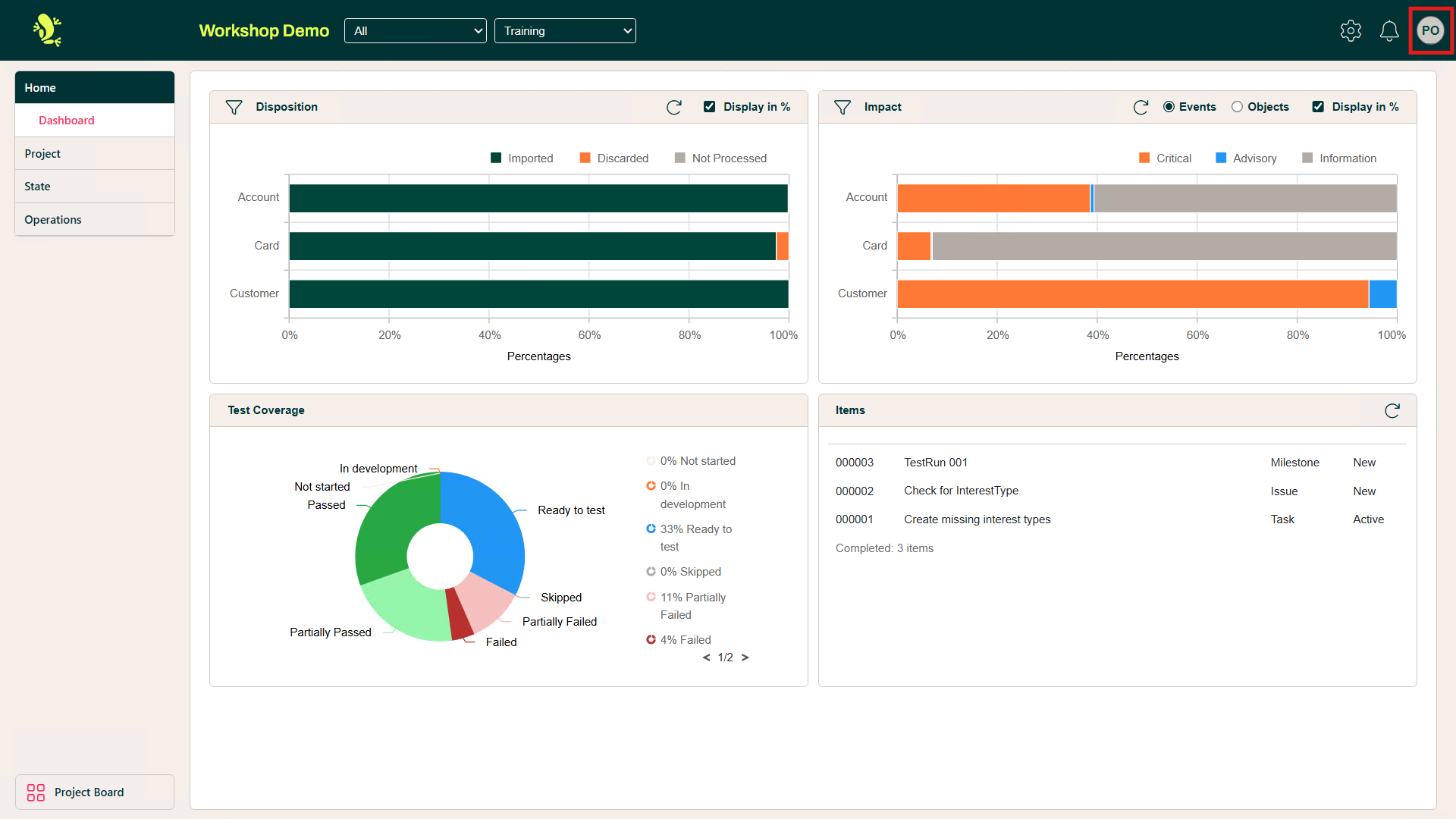Screen dimensions: 1456x819
Task: Toggle Disposition Display in % checkbox
Action: click(709, 107)
